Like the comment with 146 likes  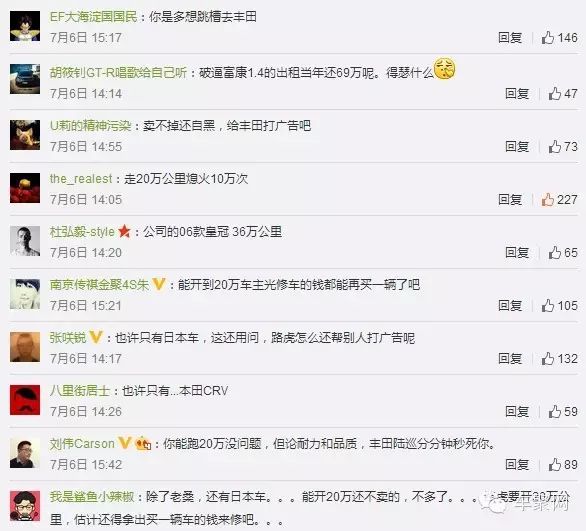coord(548,37)
